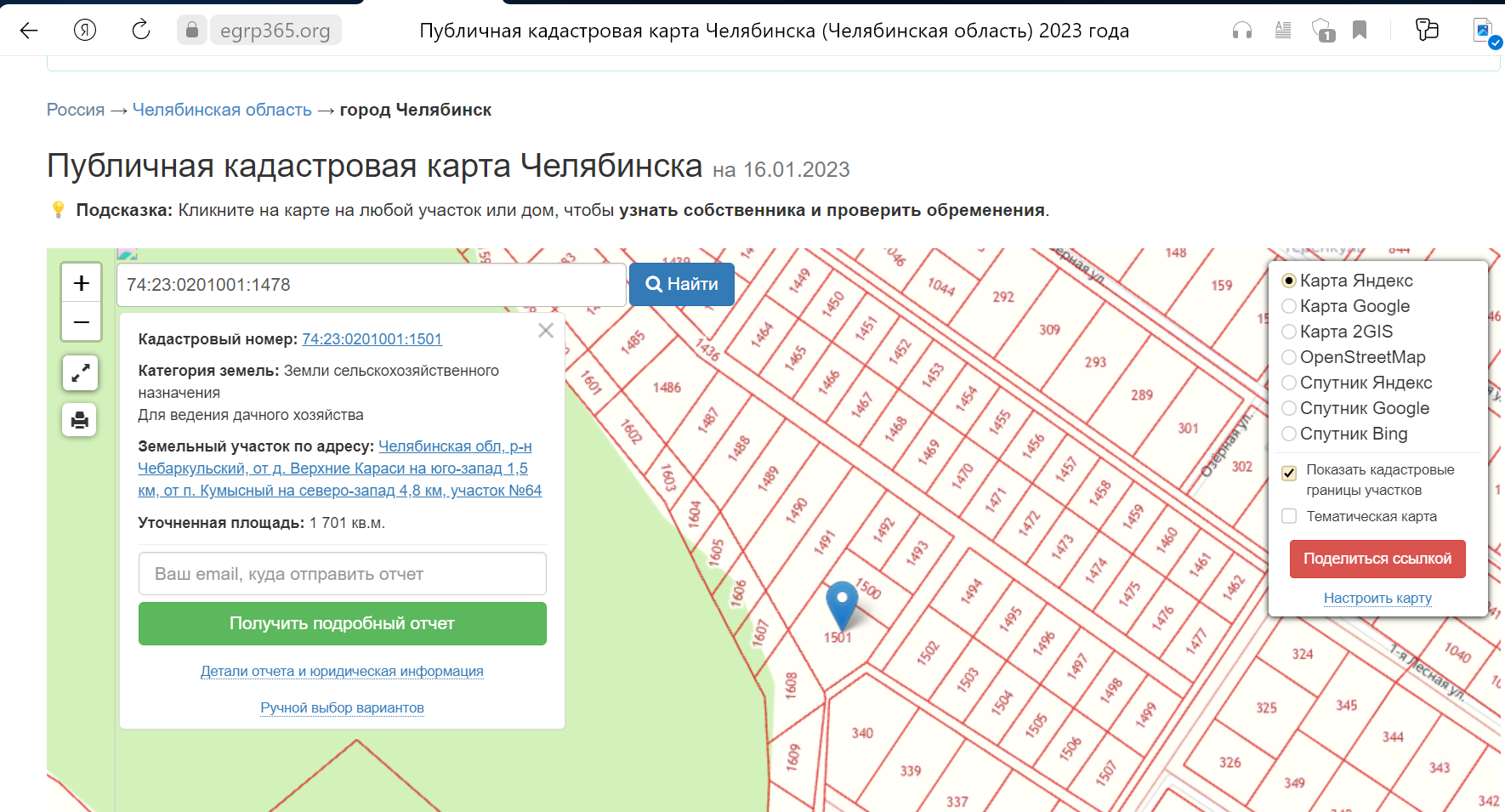Click the egrp365.org address bar
The width and height of the screenshot is (1505, 812).
[x=275, y=31]
